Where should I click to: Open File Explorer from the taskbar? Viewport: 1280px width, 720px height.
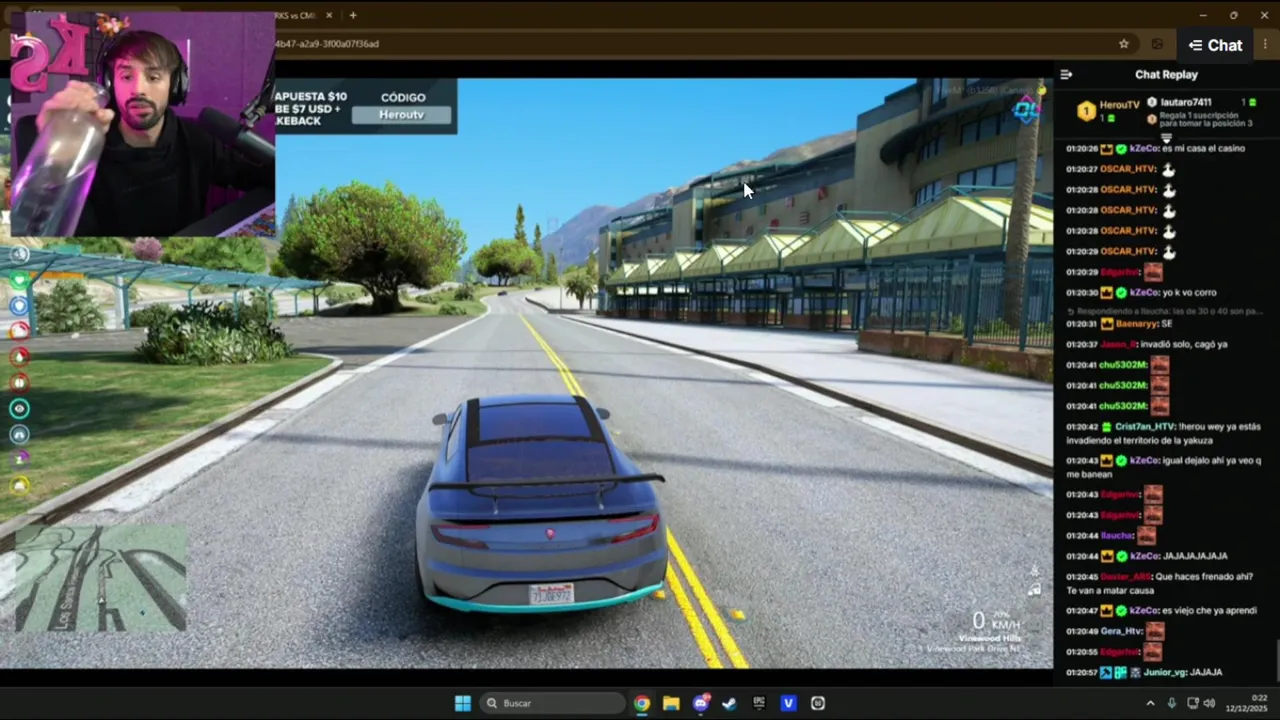click(x=671, y=703)
